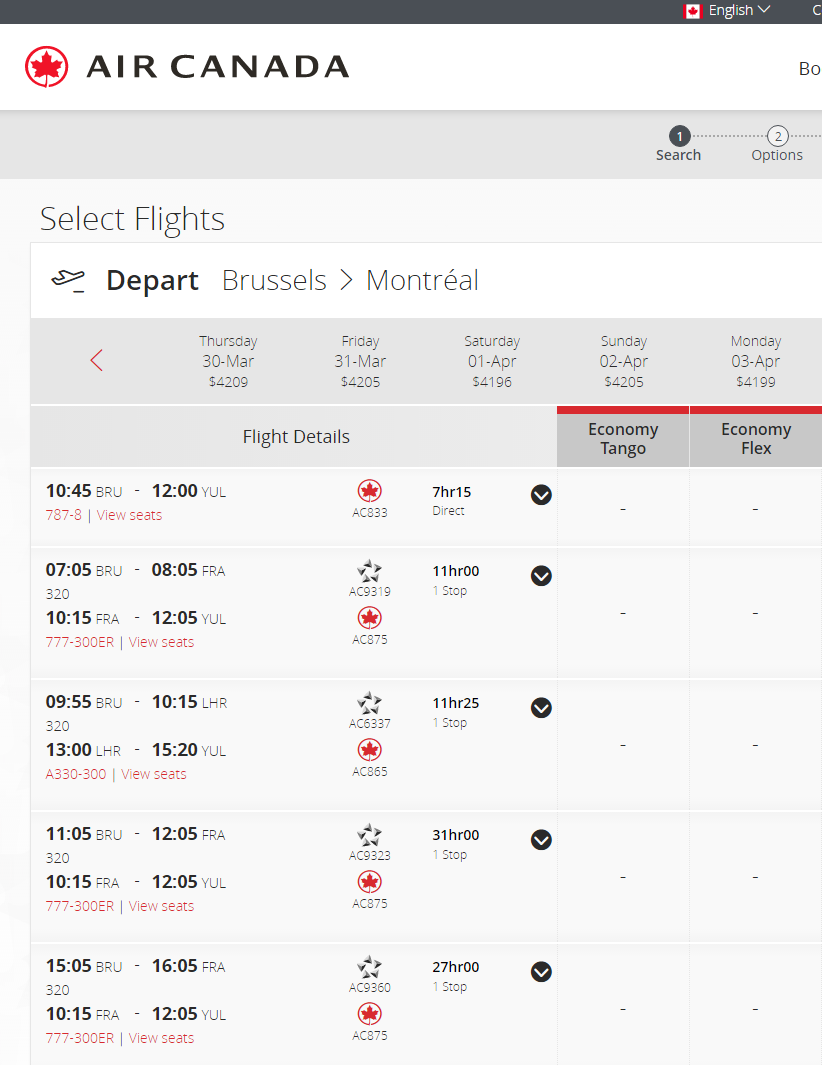Click the Economy Tango column header
Image resolution: width=822 pixels, height=1065 pixels.
623,439
